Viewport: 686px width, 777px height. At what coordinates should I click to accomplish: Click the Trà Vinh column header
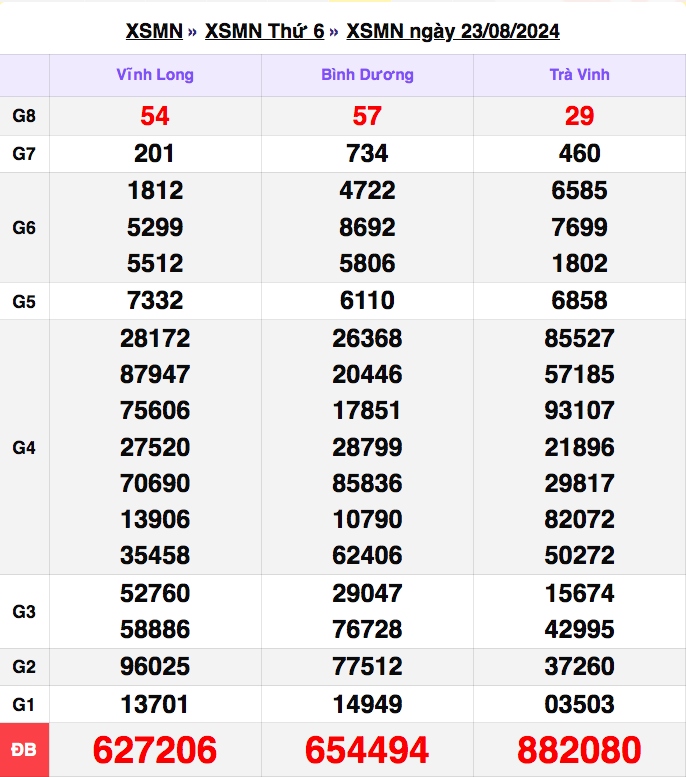coord(579,74)
